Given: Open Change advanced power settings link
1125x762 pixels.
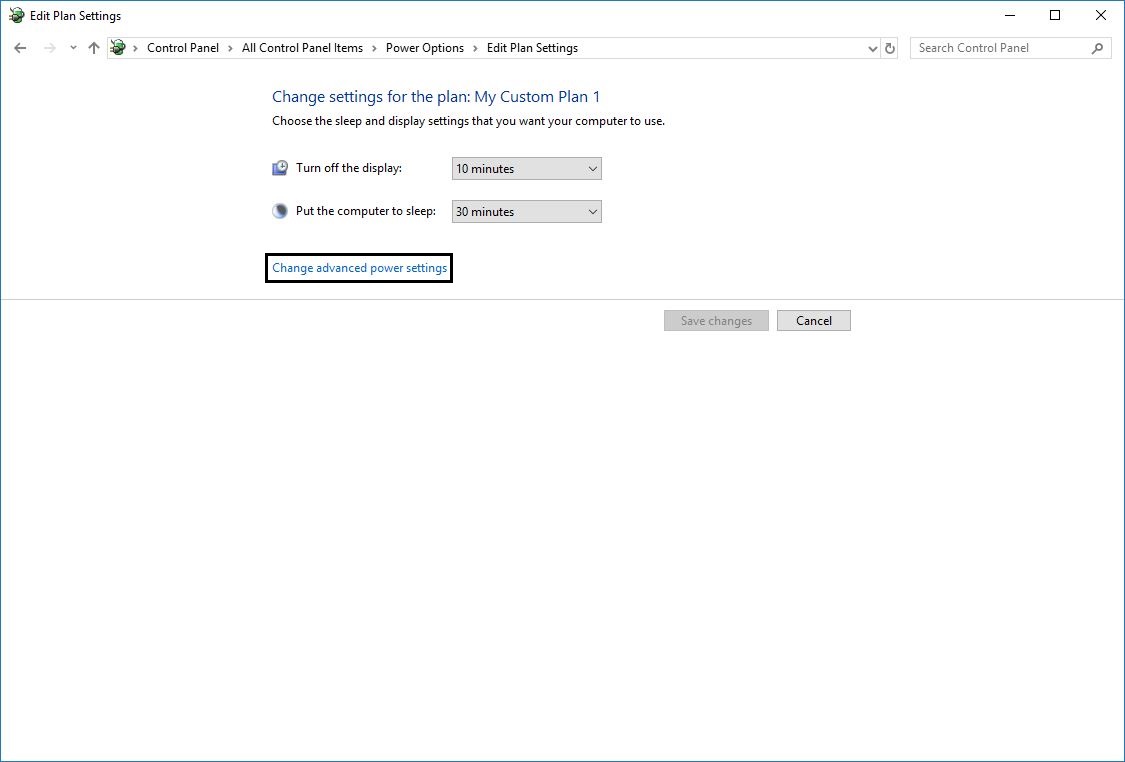Looking at the screenshot, I should pos(358,267).
